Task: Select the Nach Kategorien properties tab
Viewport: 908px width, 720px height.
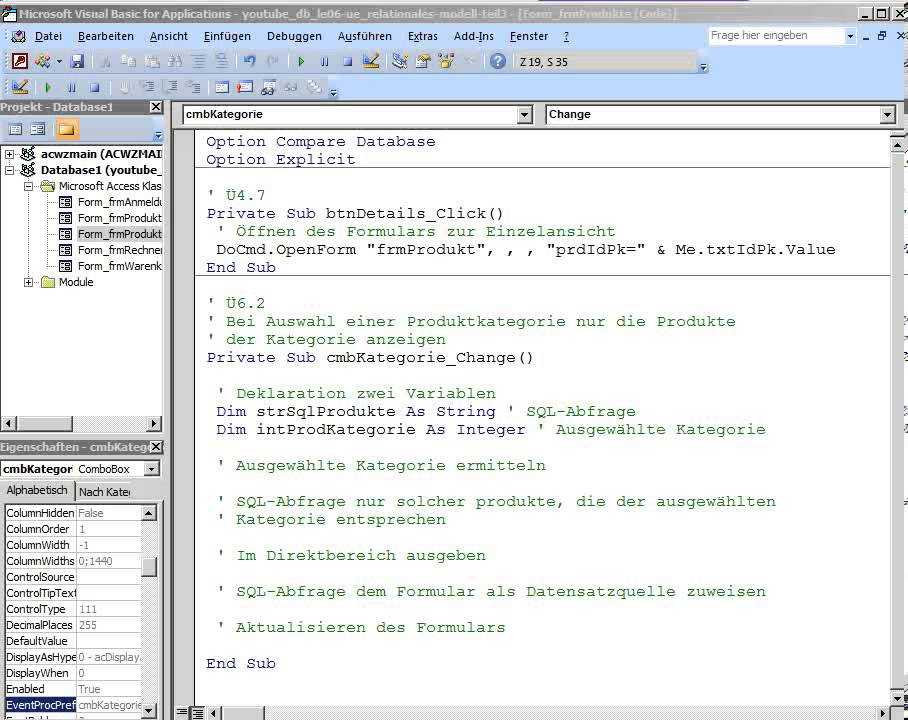Action: pyautogui.click(x=105, y=492)
